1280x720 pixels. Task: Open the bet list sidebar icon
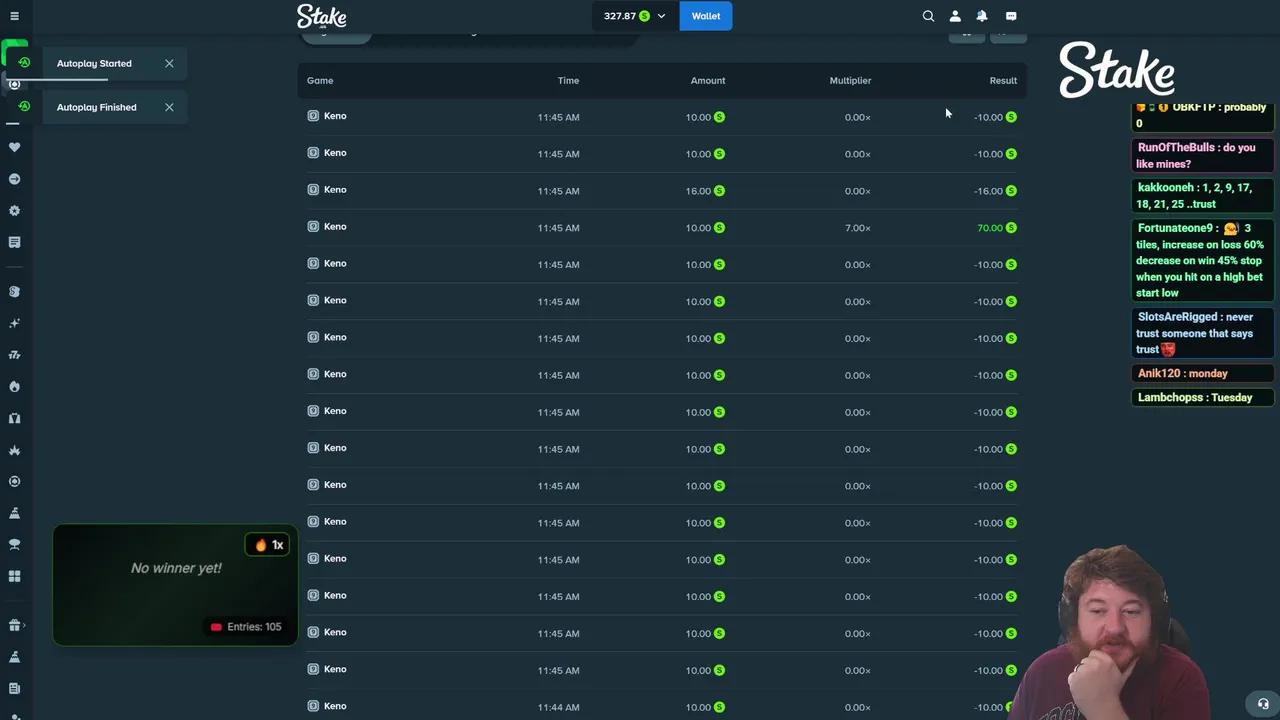pyautogui.click(x=14, y=242)
